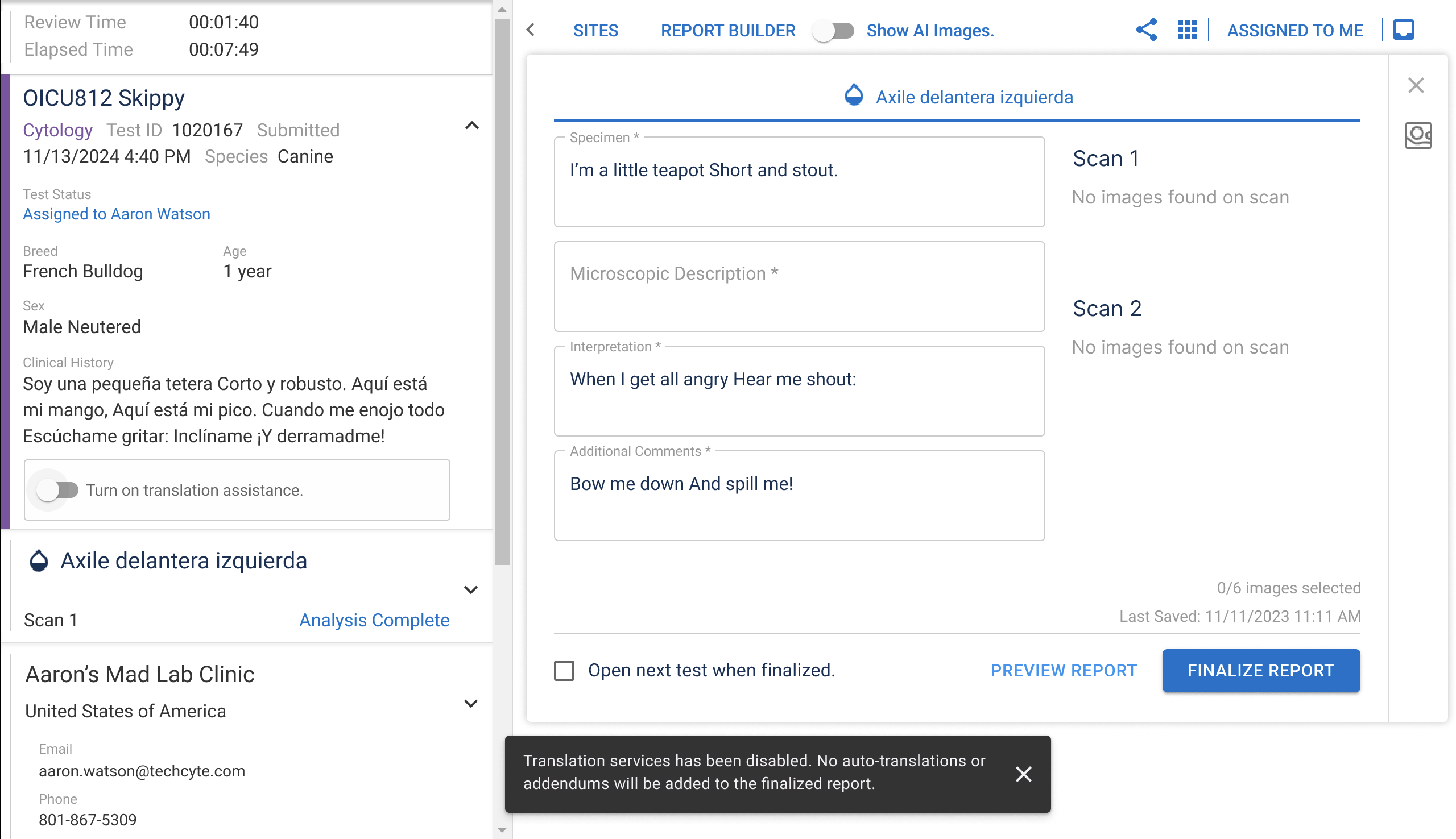Click FINALIZE REPORT button
This screenshot has height=839, width=1456.
[1261, 671]
